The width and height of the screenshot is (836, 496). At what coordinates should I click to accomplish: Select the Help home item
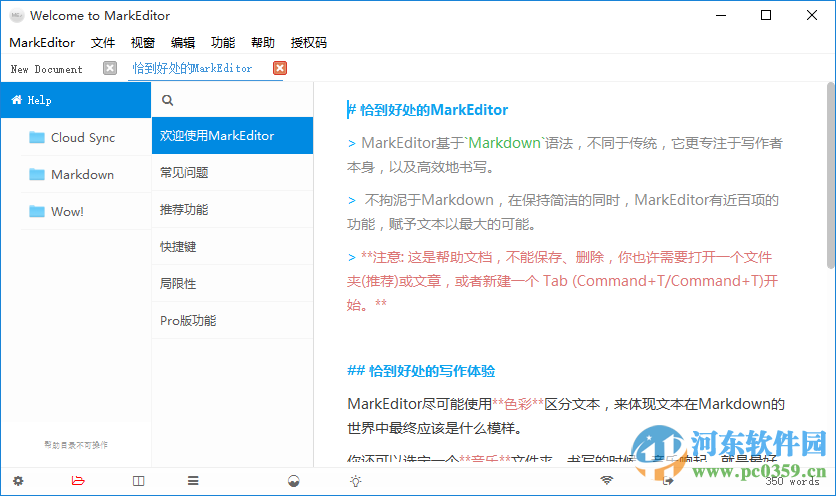click(x=76, y=100)
